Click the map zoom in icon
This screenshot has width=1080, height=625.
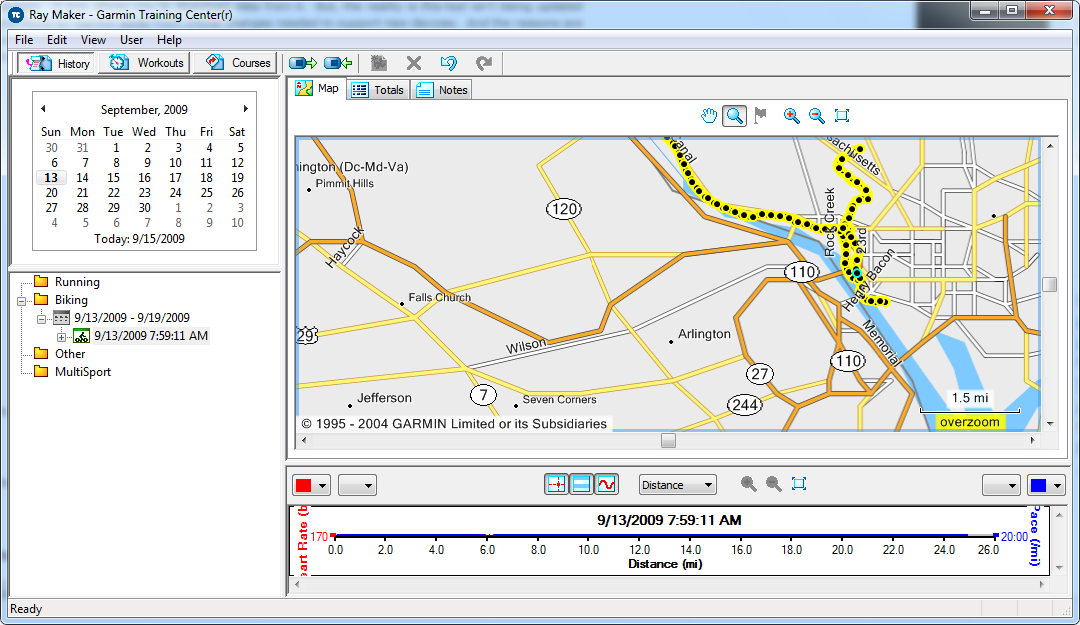791,116
